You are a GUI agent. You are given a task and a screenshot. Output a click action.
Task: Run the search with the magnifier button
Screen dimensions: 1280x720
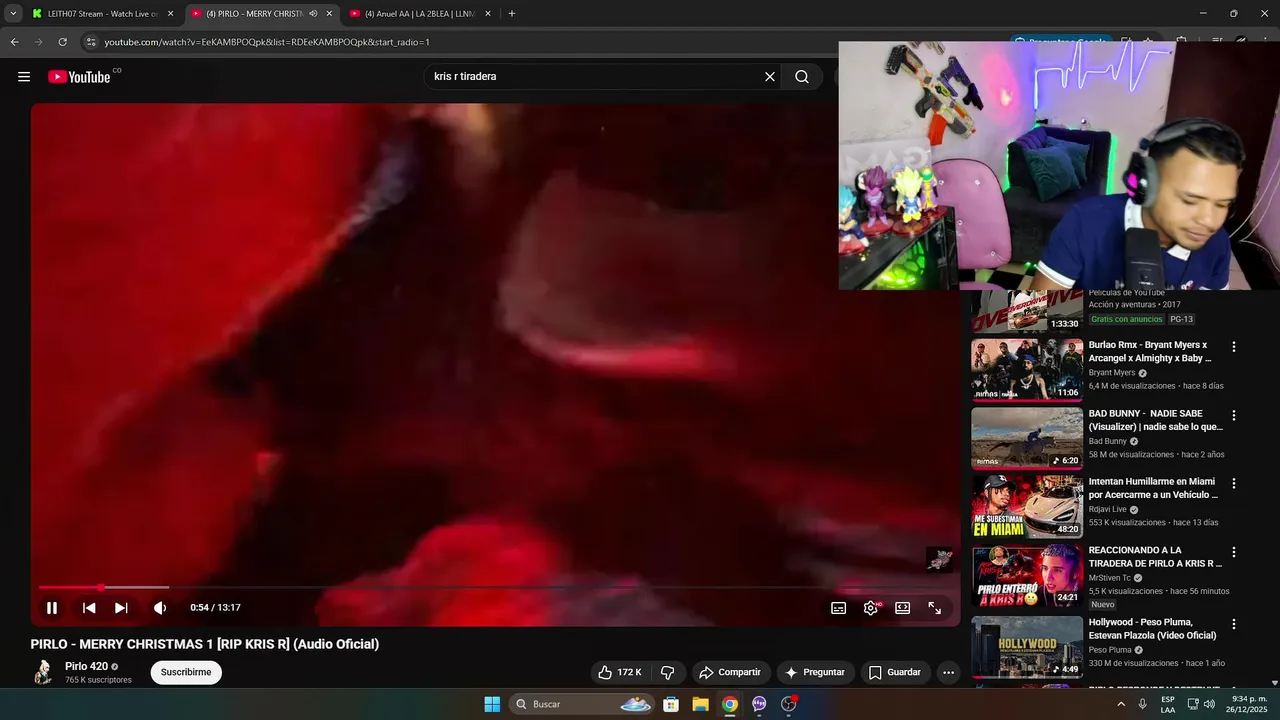pyautogui.click(x=802, y=77)
